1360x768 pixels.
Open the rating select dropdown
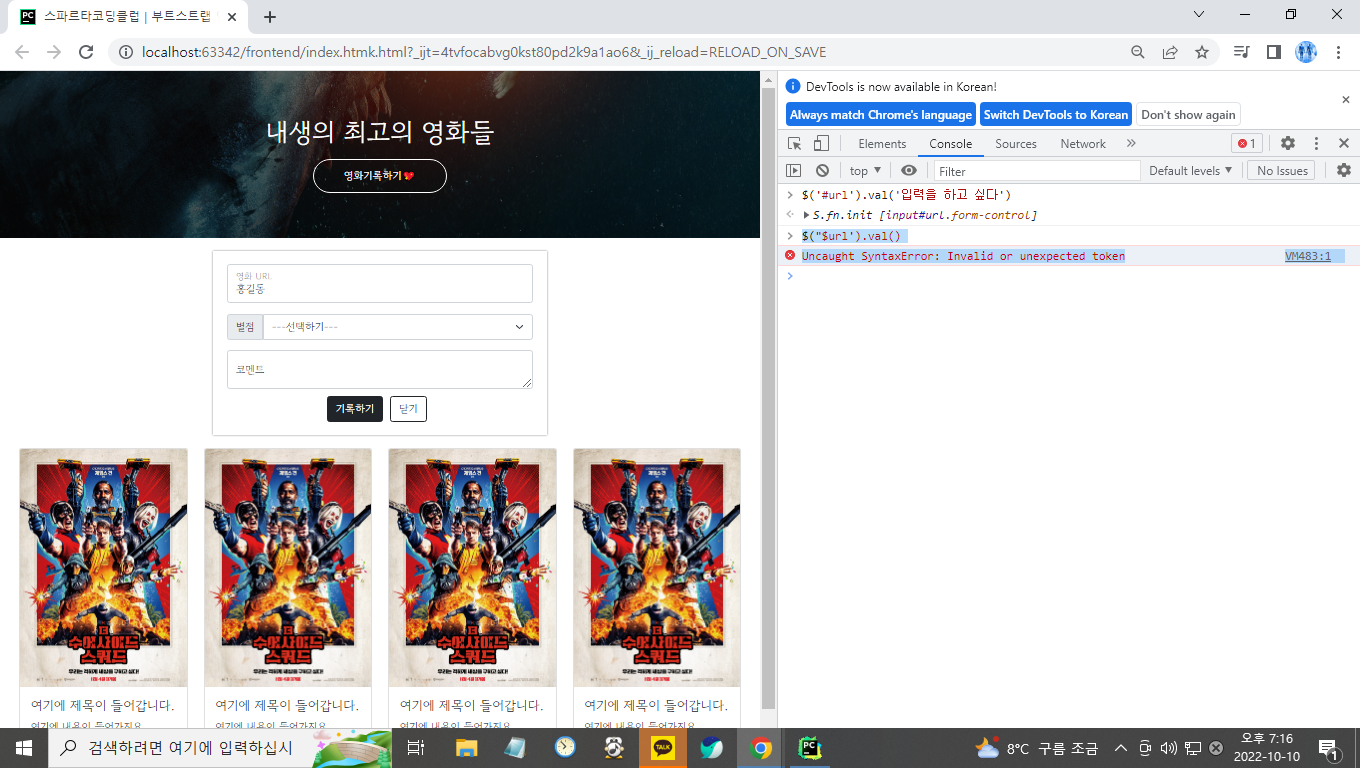click(398, 327)
